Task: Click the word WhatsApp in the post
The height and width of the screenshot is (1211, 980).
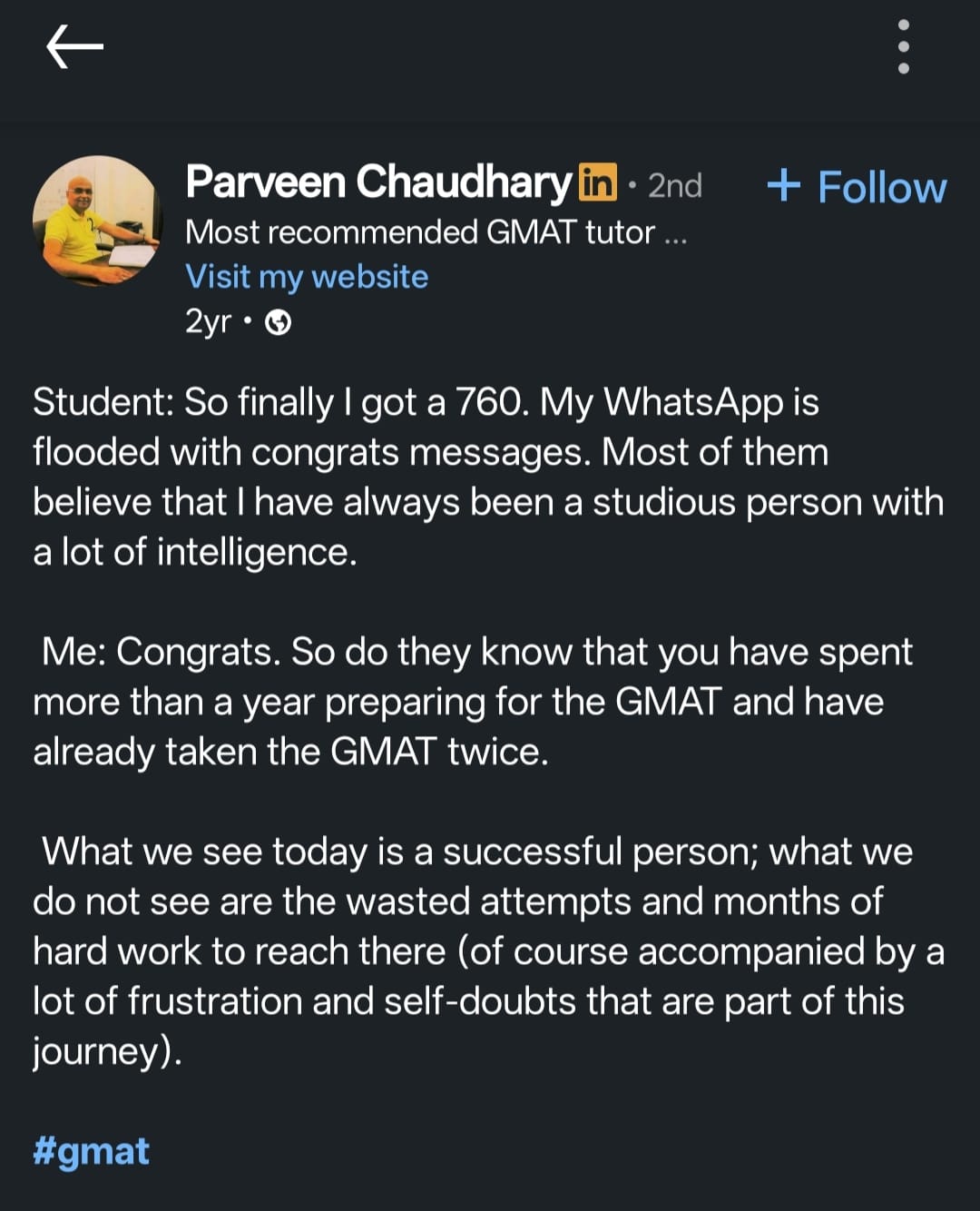Action: [694, 402]
